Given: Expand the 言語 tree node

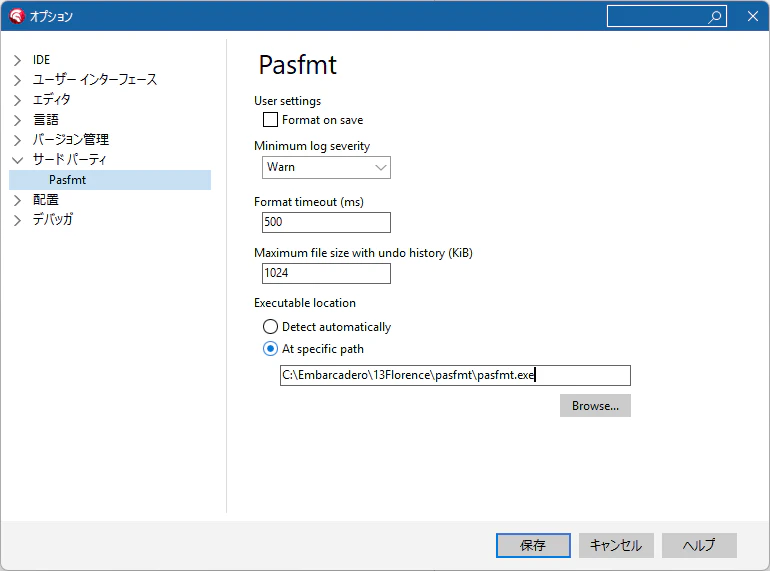Looking at the screenshot, I should pos(18,120).
